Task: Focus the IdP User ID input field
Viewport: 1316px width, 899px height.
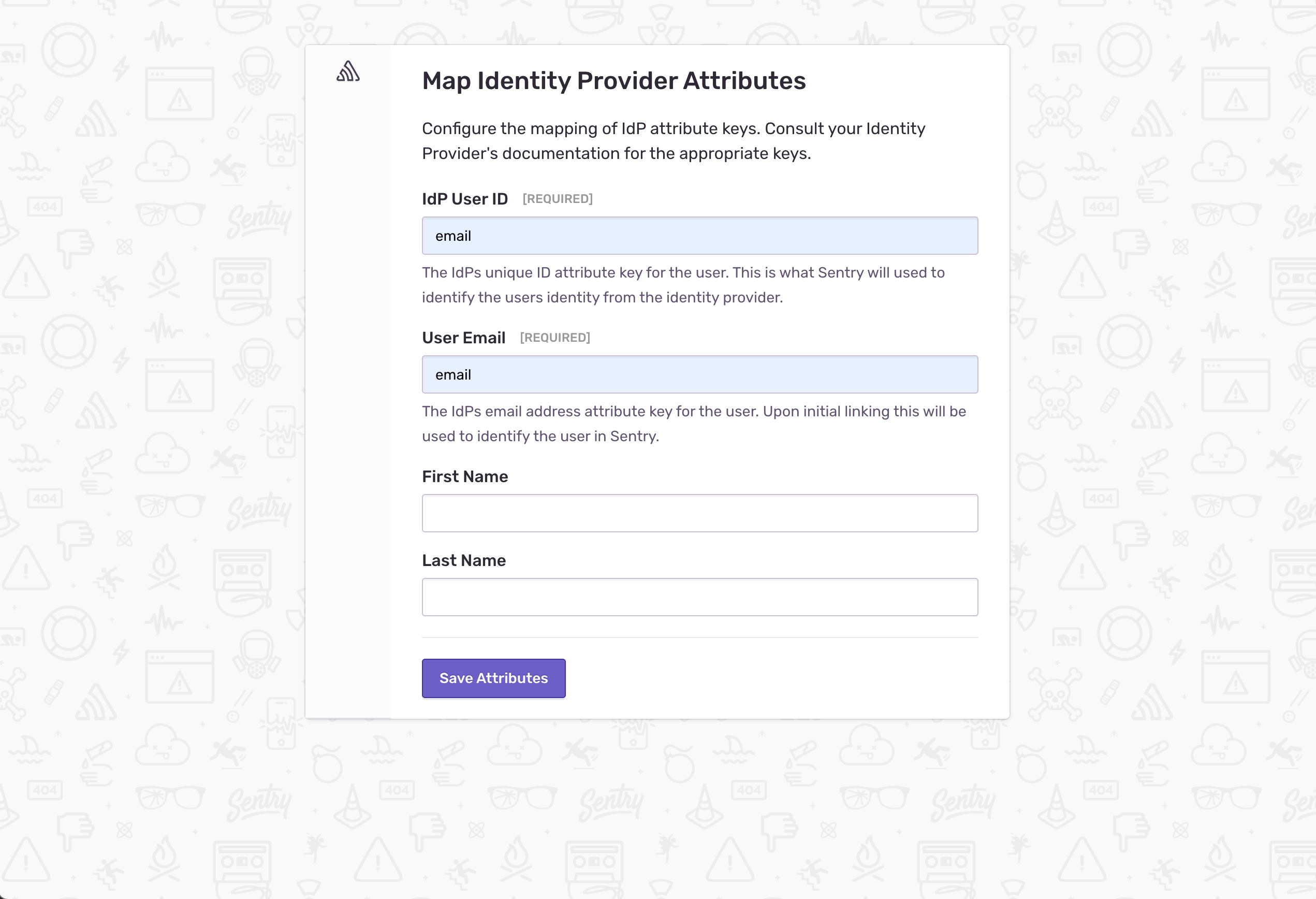Action: (x=699, y=236)
